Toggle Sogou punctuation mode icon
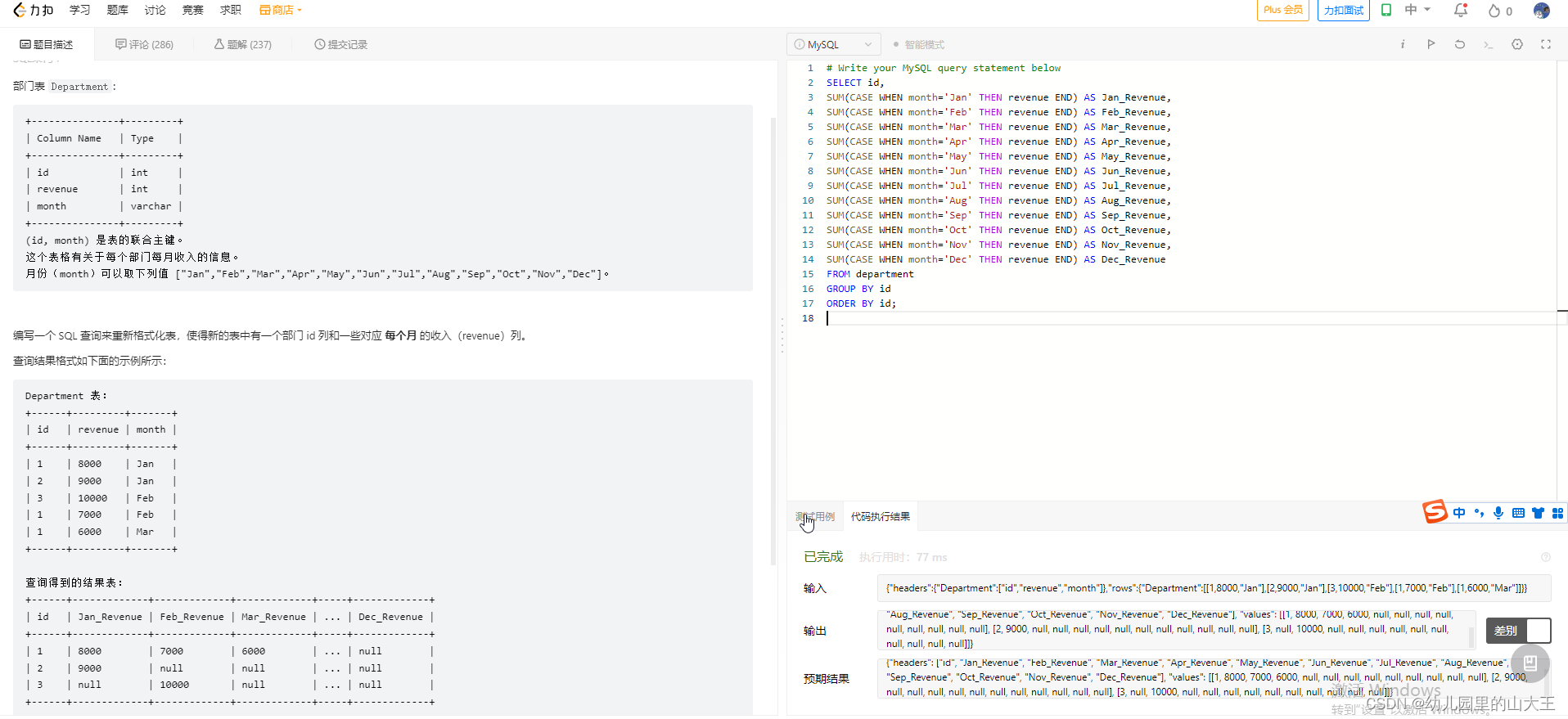Screen dimensions: 1568x719 click(1479, 513)
